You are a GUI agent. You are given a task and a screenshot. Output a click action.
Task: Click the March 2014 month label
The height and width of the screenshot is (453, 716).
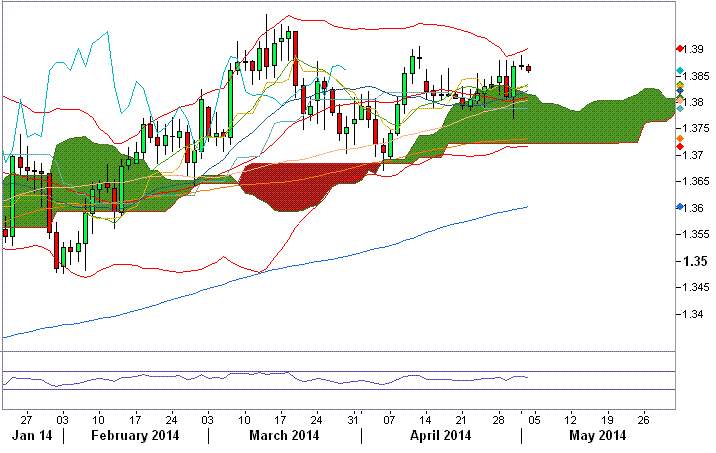point(285,436)
